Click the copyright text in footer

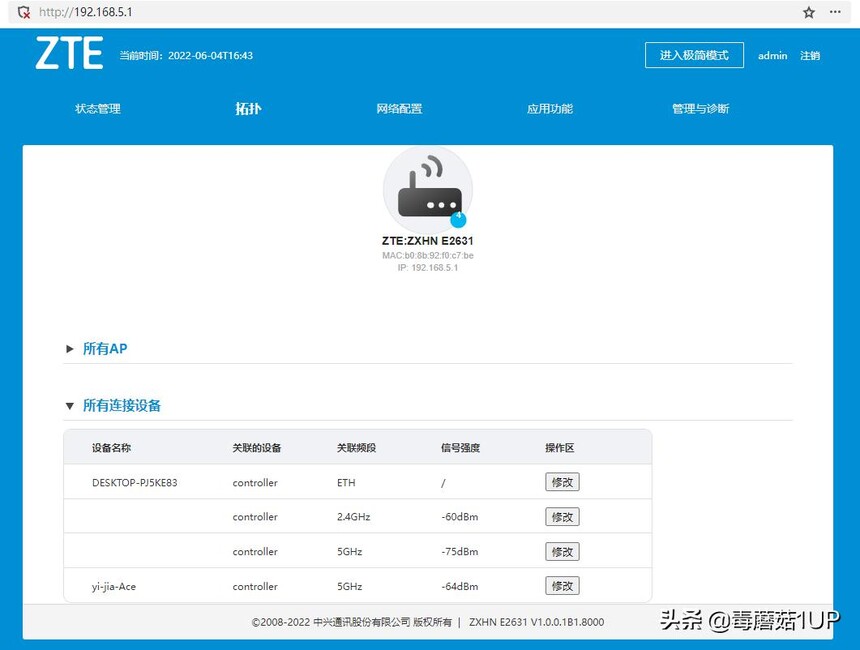point(352,622)
